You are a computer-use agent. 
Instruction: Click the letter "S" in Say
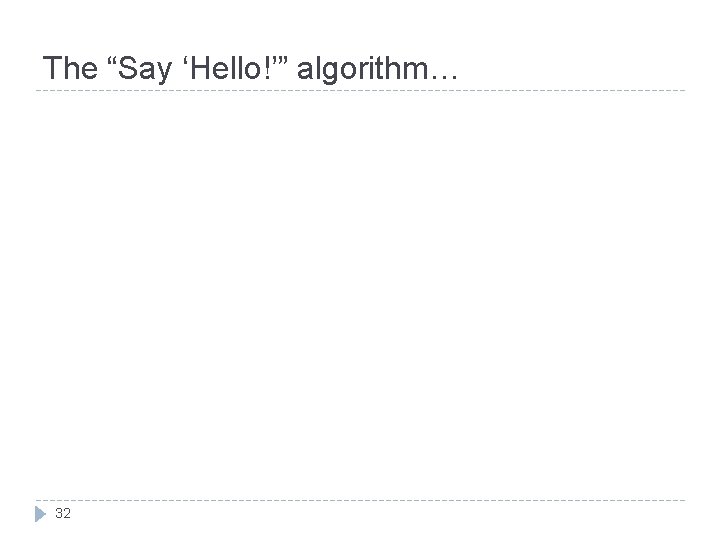pyautogui.click(x=127, y=68)
